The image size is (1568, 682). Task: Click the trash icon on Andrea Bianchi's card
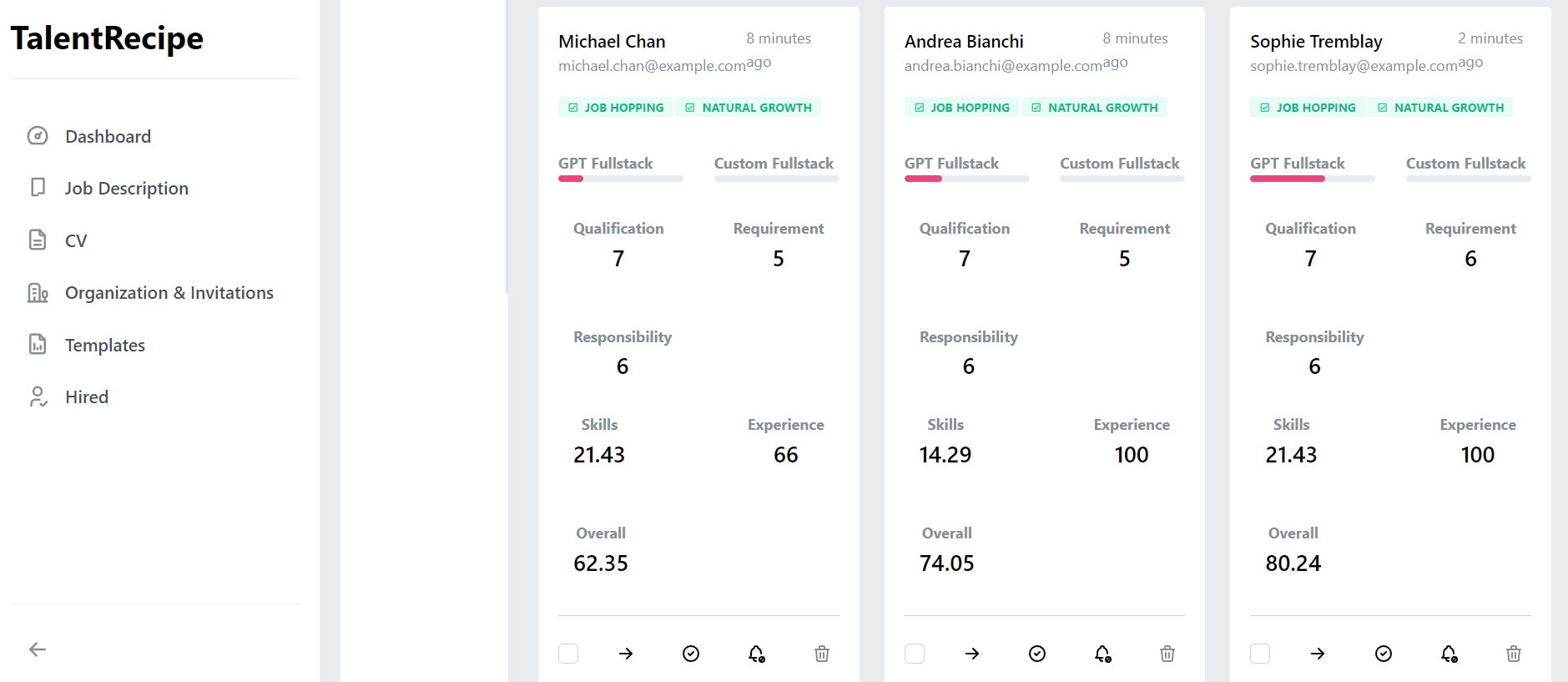pos(1167,654)
